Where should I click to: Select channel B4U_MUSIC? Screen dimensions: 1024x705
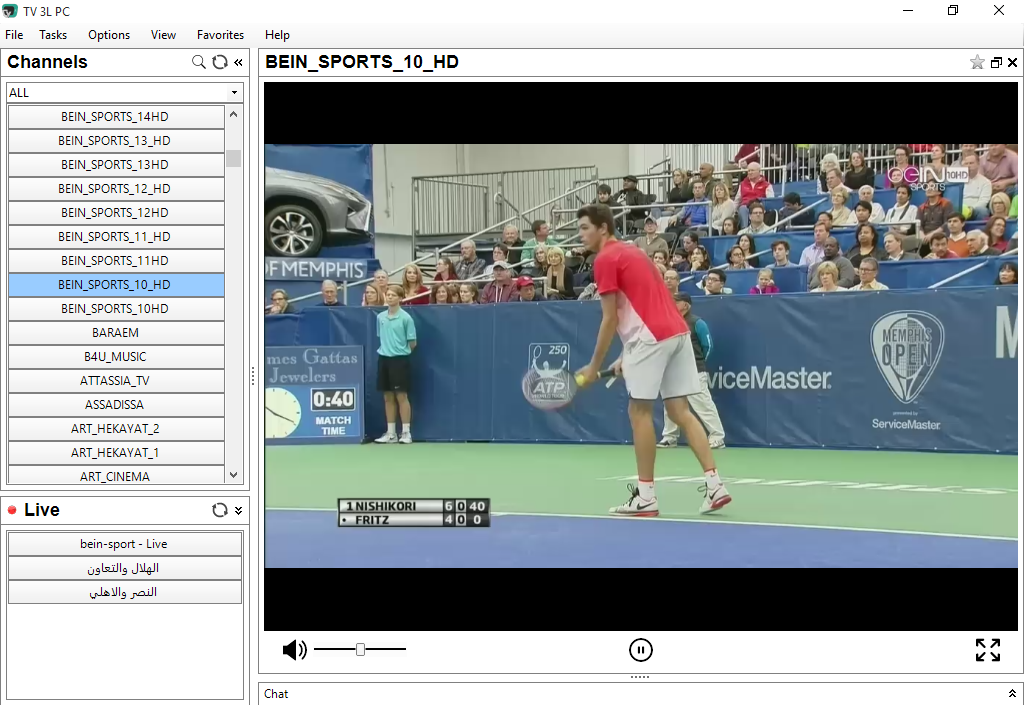(116, 357)
